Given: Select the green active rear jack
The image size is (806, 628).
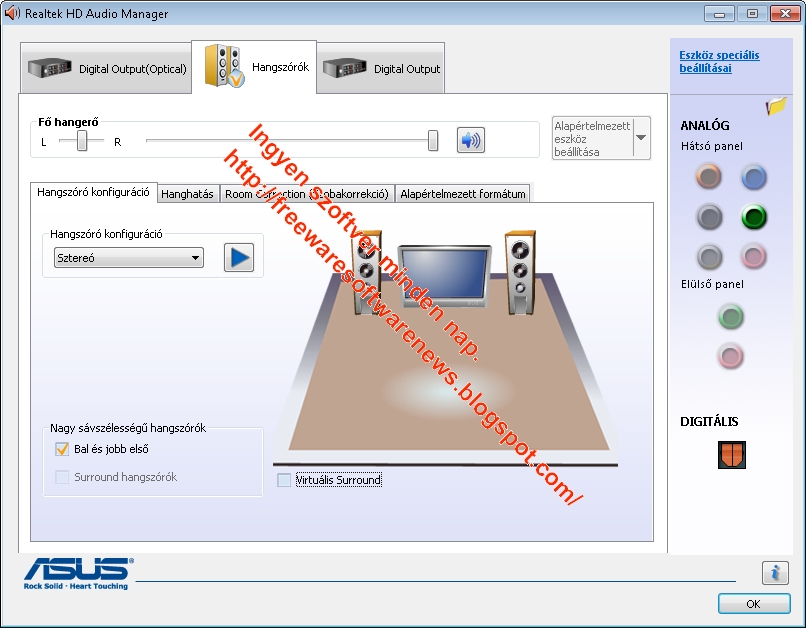Looking at the screenshot, I should tap(754, 217).
